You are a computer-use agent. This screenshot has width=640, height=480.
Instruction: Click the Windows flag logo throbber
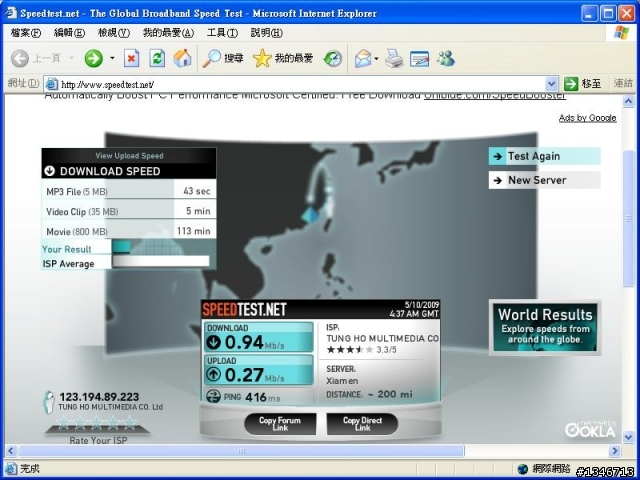[x=622, y=32]
